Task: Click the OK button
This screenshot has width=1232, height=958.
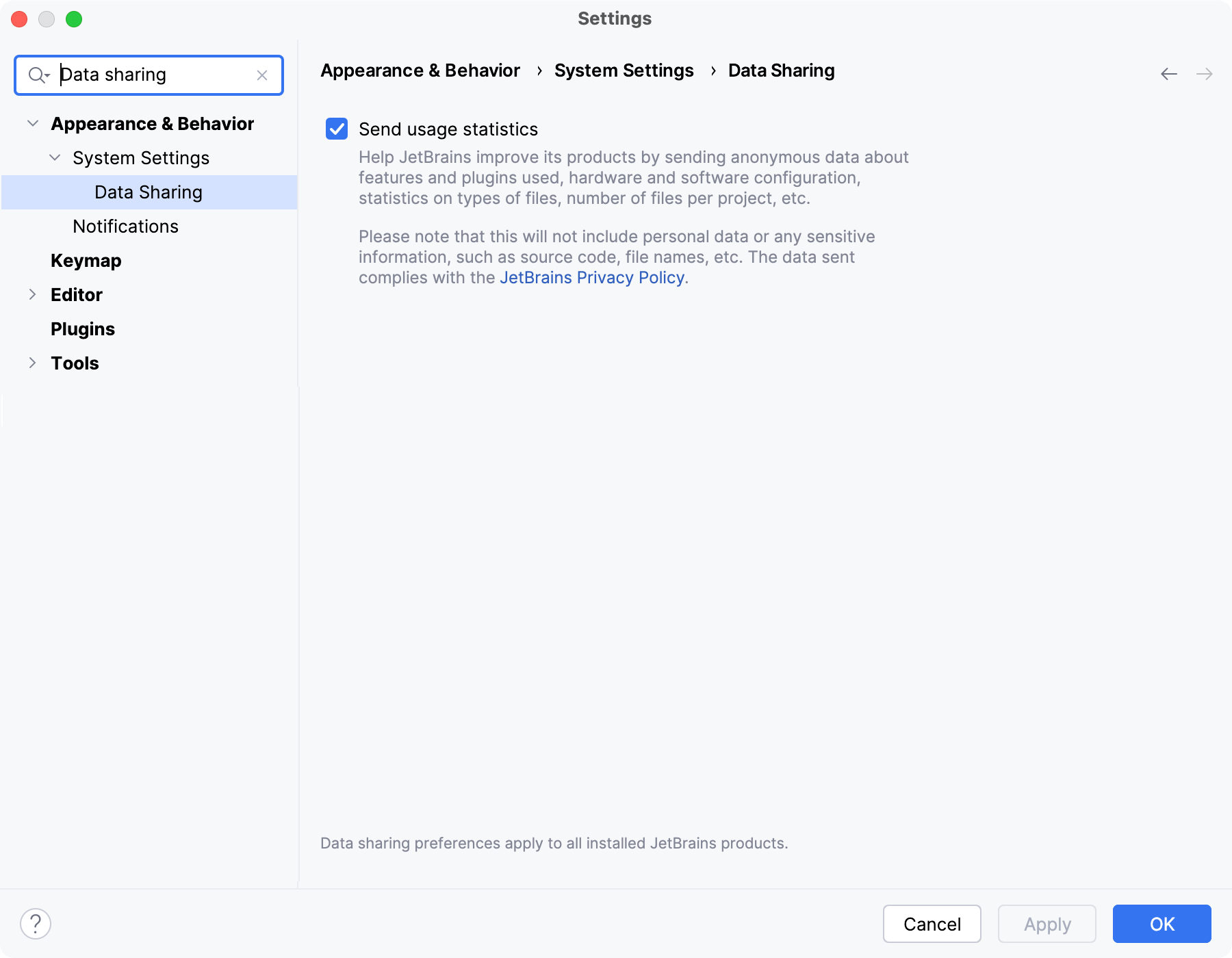Action: (1161, 924)
